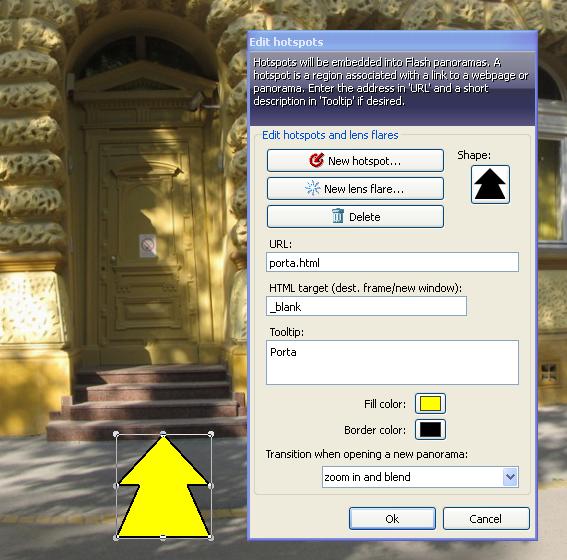Image resolution: width=567 pixels, height=560 pixels.
Task: Focus the URL field containing porta.html
Action: tap(392, 262)
